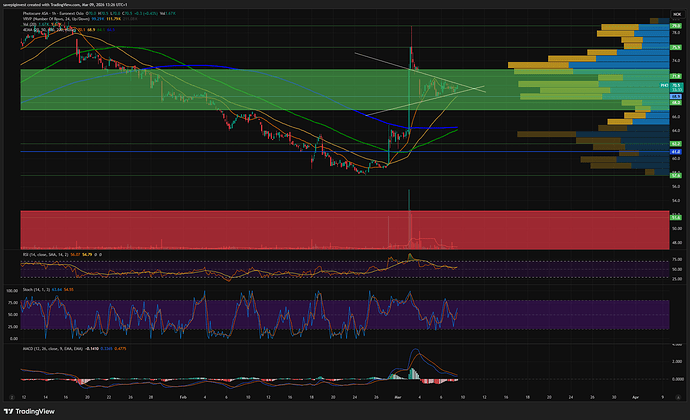The height and width of the screenshot is (420, 690).
Task: Click the current price 70.5 tag
Action: pyautogui.click(x=676, y=87)
